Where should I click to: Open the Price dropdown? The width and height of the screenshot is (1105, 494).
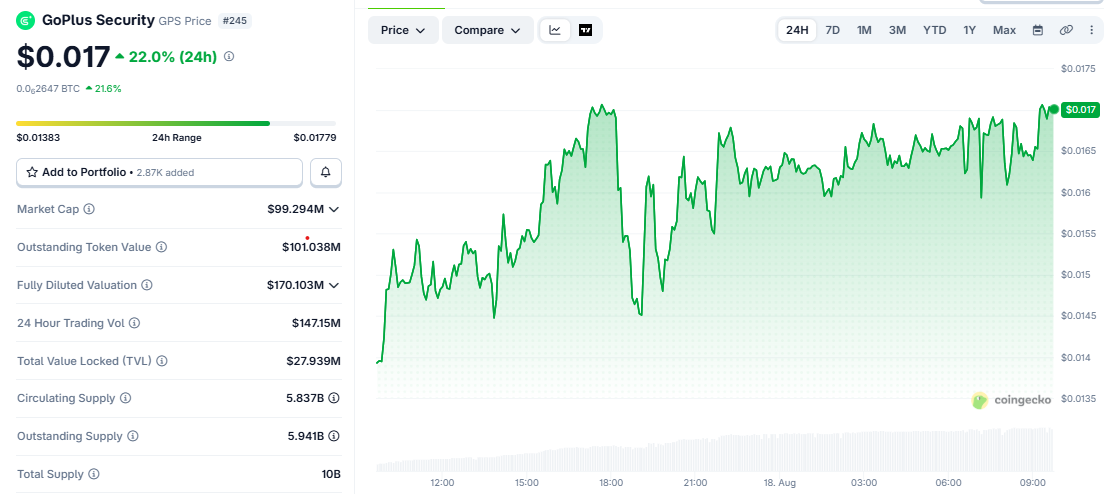[403, 30]
